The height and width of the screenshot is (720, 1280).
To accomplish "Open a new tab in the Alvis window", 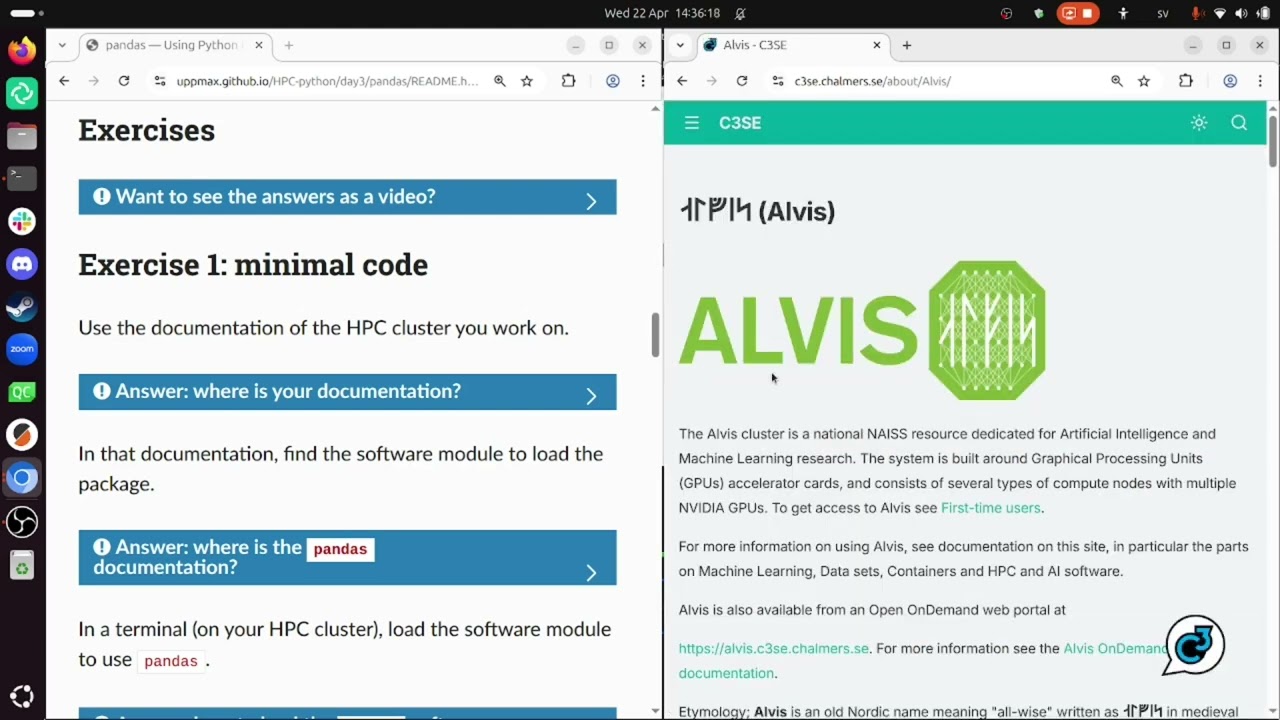I will point(906,45).
